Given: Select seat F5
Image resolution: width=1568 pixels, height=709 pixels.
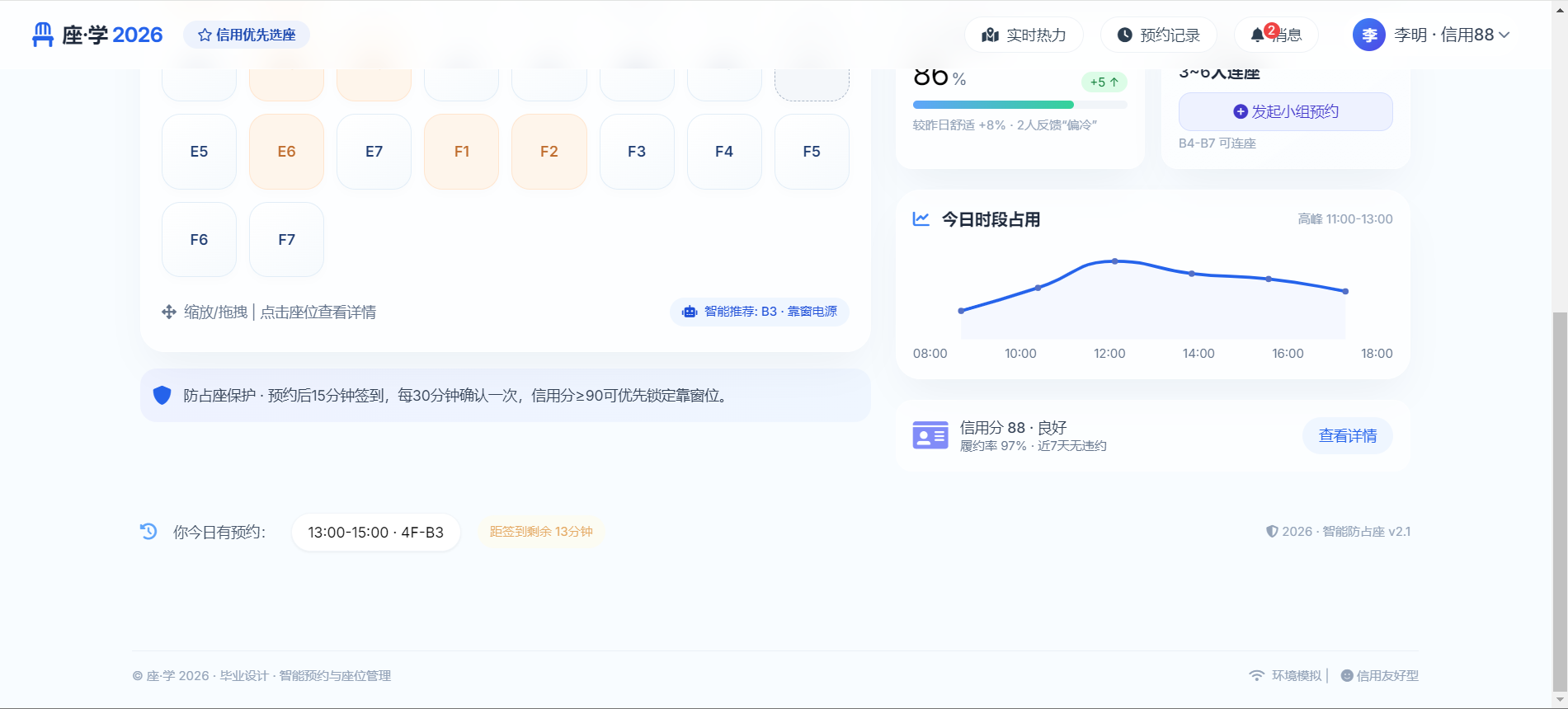Looking at the screenshot, I should tap(812, 152).
